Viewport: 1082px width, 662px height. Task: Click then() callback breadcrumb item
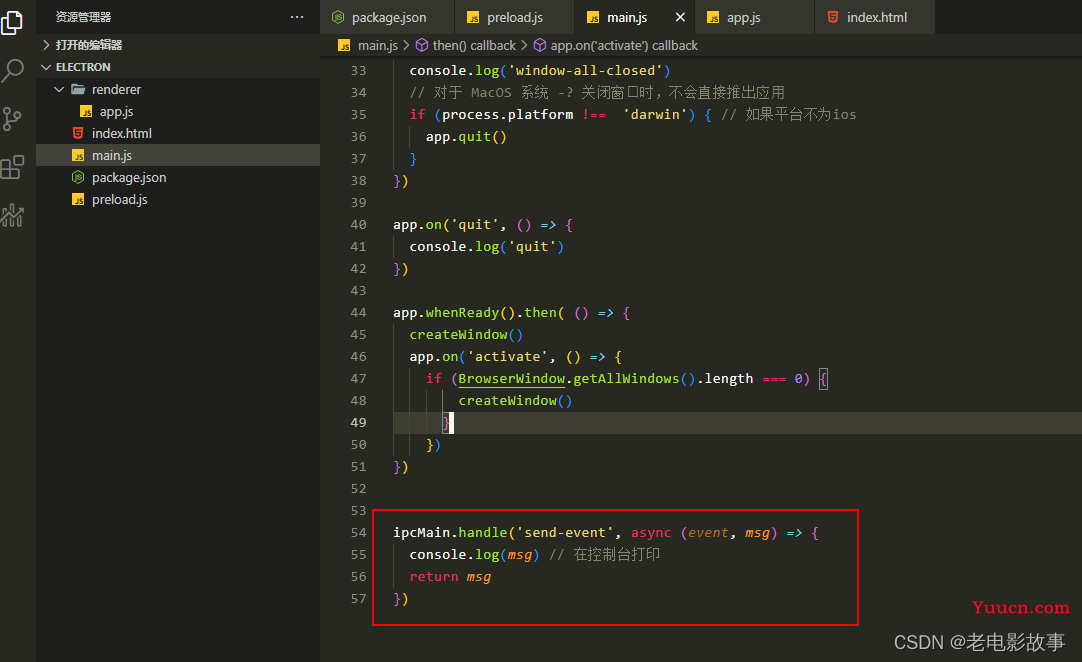coord(474,46)
